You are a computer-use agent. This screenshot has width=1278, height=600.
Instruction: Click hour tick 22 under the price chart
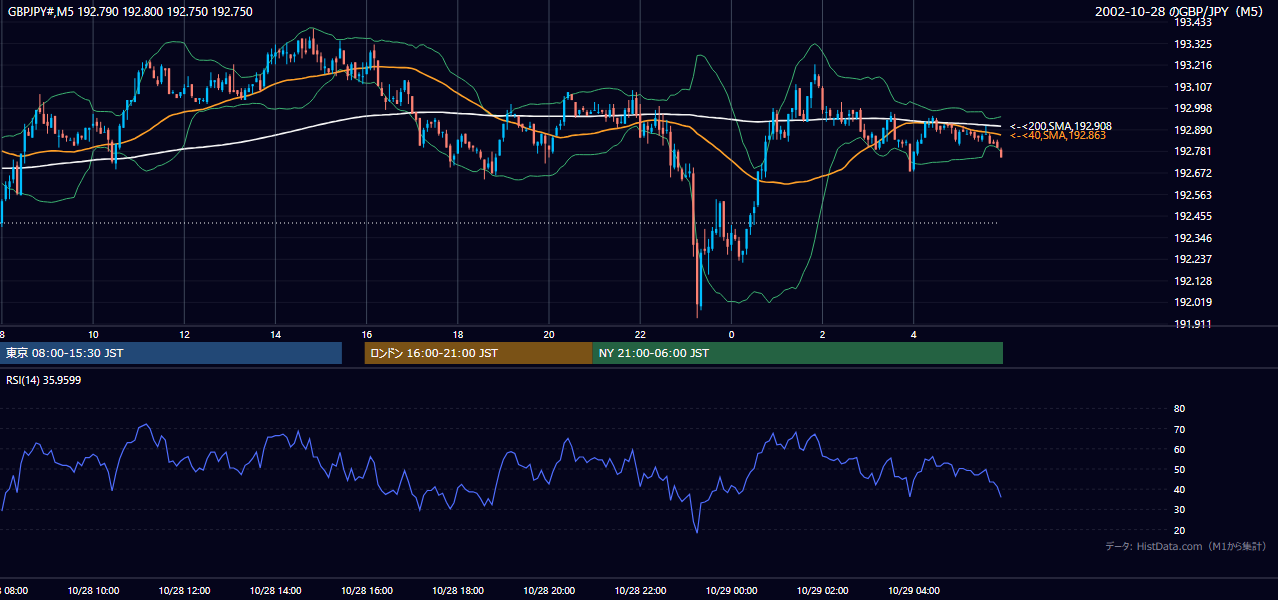[x=640, y=334]
